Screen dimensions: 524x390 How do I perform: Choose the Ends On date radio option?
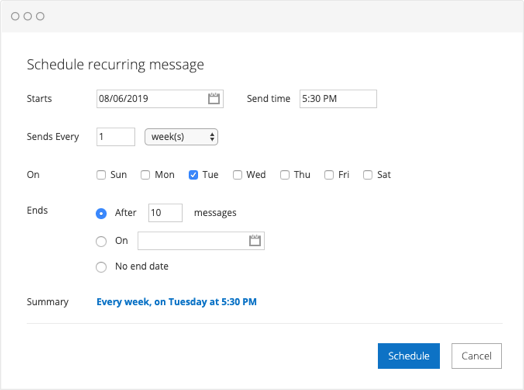(101, 241)
